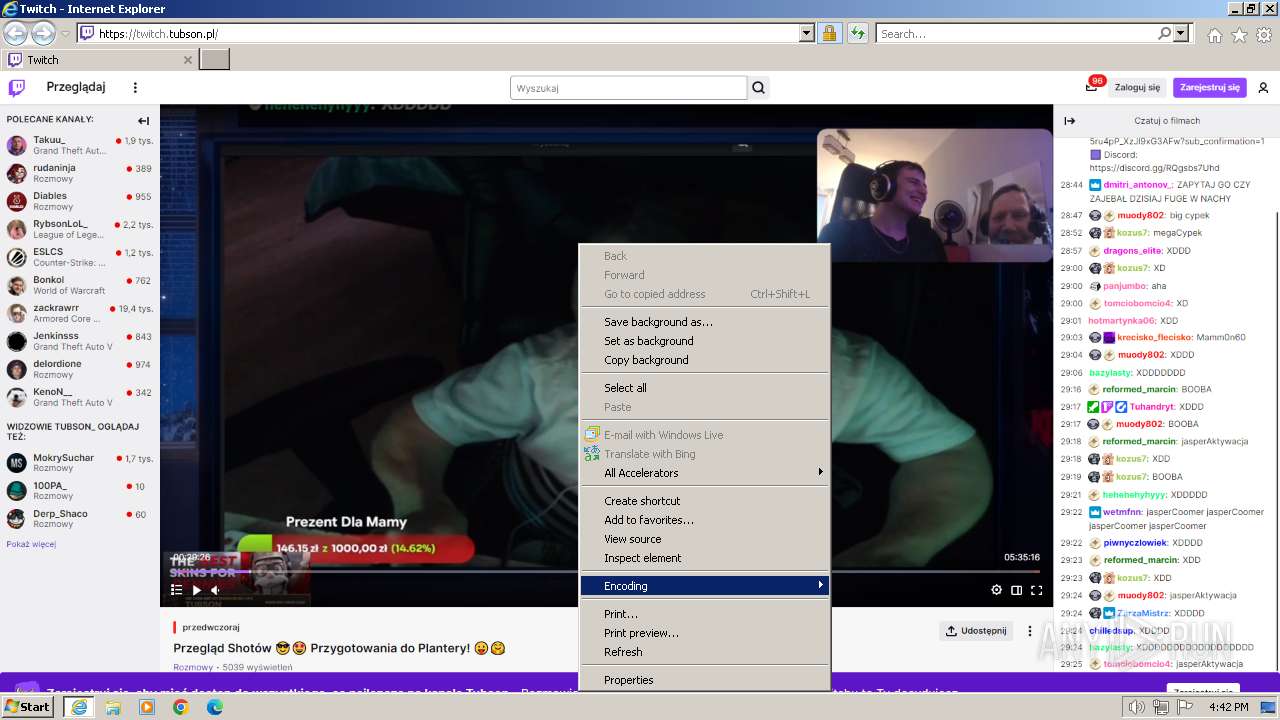
Task: Open rudaninja channel in sidebar
Action: pos(79,173)
